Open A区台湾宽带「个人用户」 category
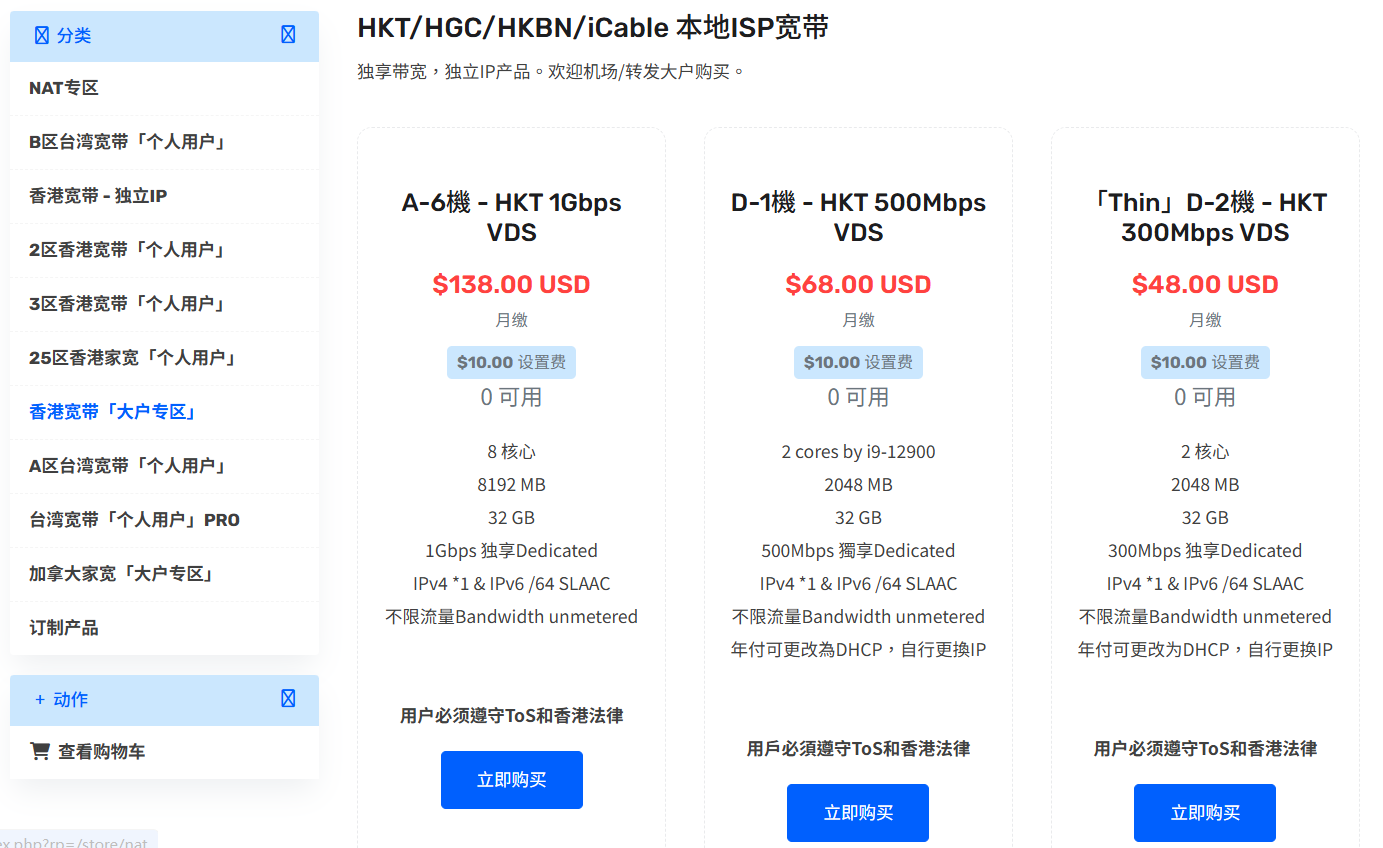Screen dimensions: 1383x848 (x=164, y=466)
